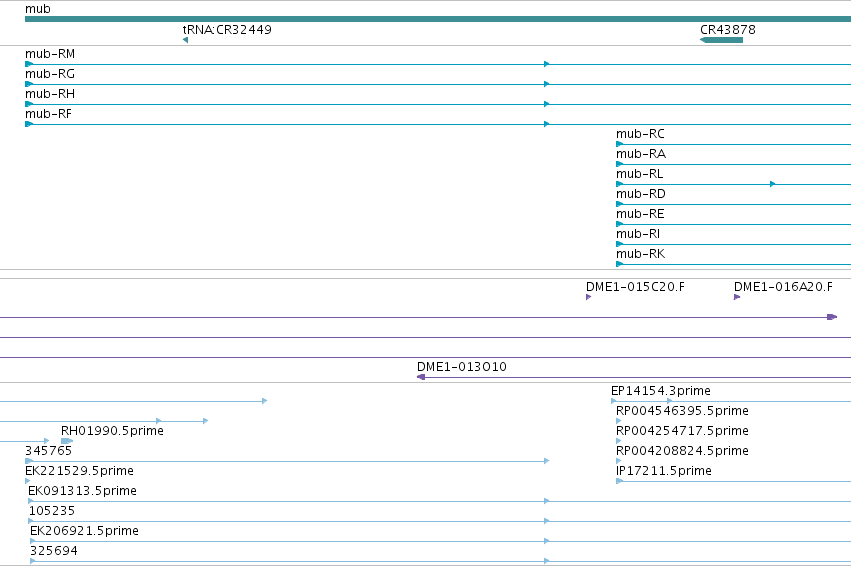
Task: Select the mub-RH transcript label
Action: (50, 94)
